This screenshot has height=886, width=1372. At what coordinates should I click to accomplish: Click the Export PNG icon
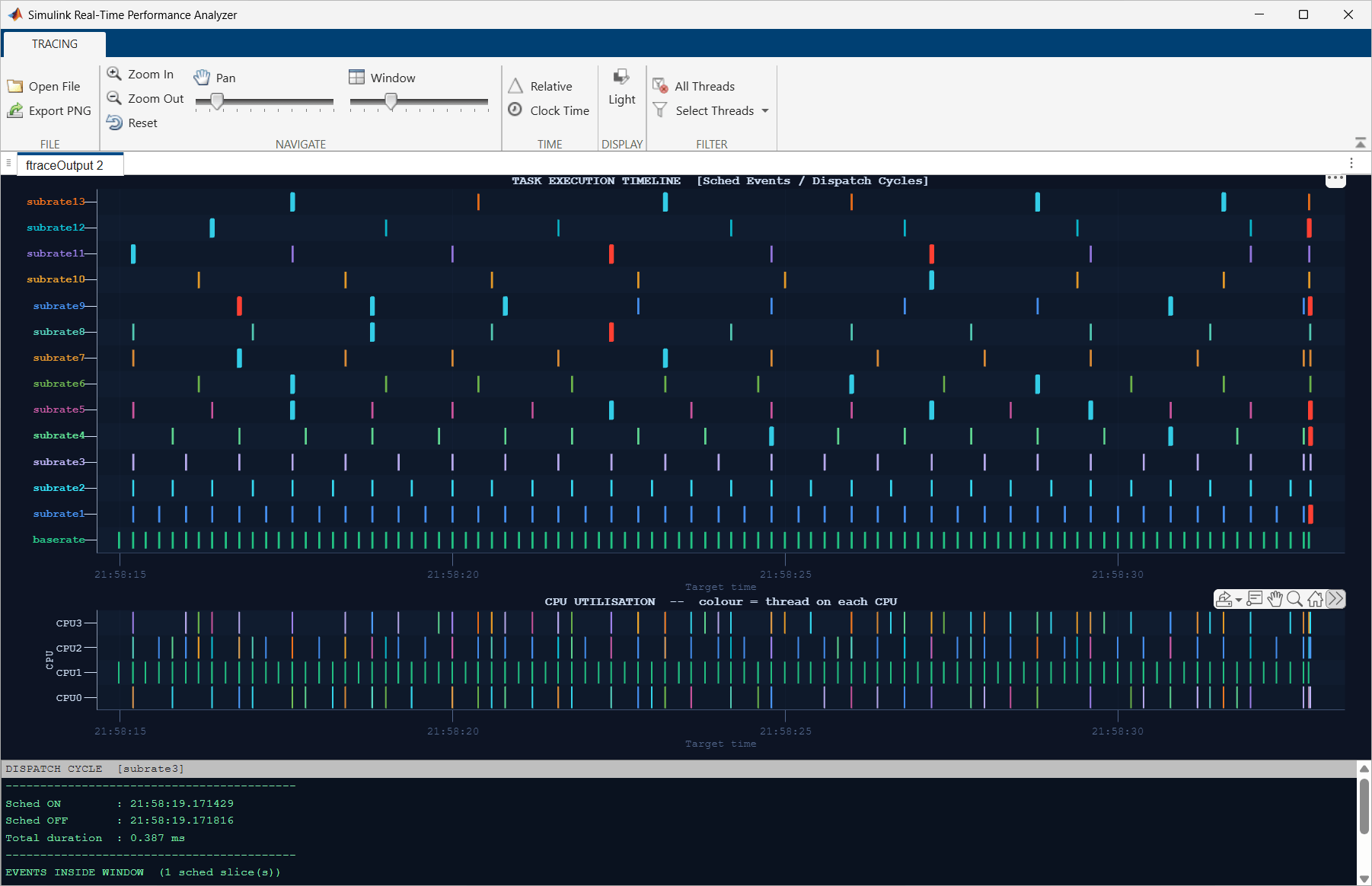[14, 111]
